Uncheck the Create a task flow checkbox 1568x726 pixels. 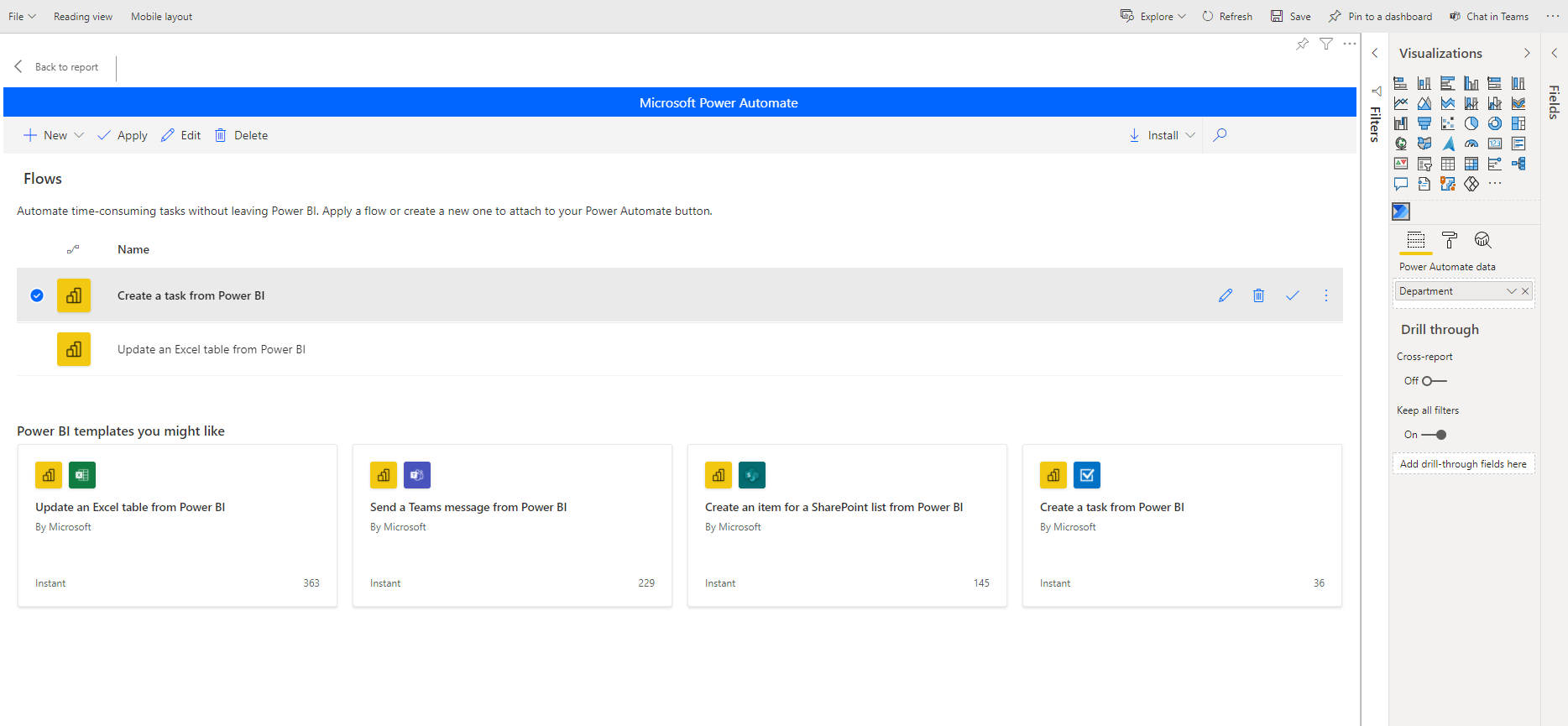coord(37,295)
